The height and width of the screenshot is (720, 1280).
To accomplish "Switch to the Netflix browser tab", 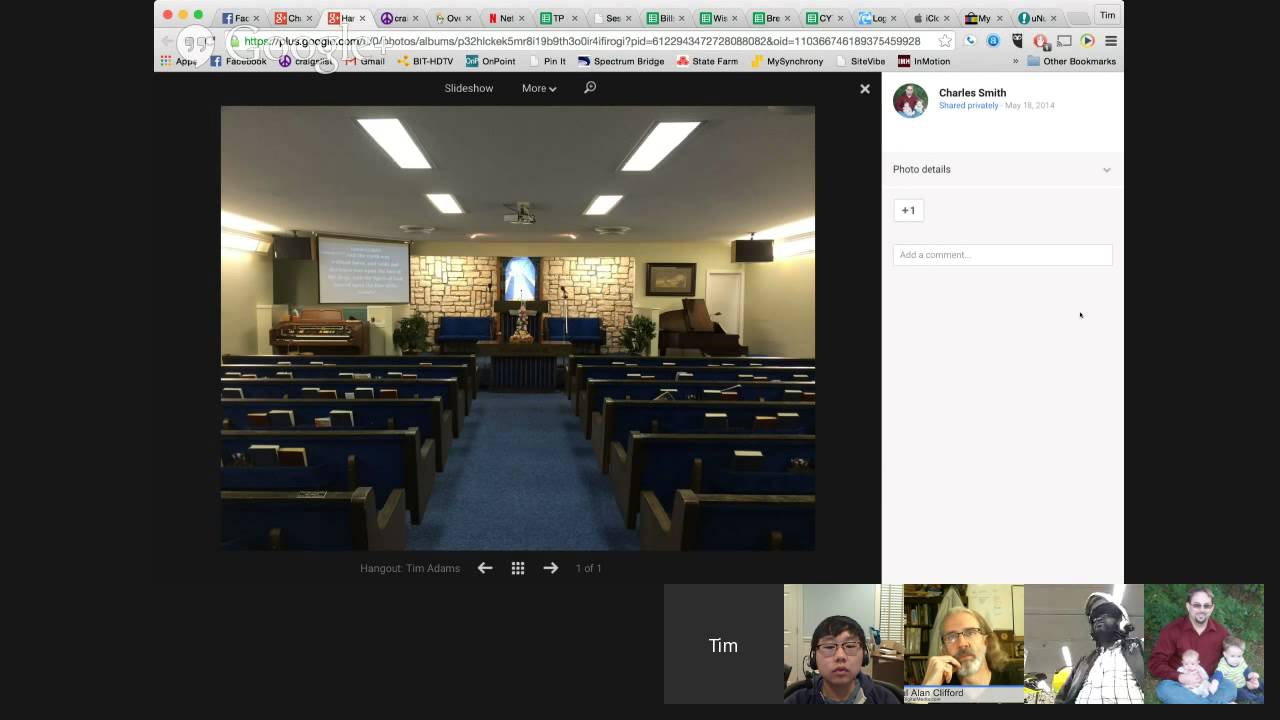I will click(506, 18).
